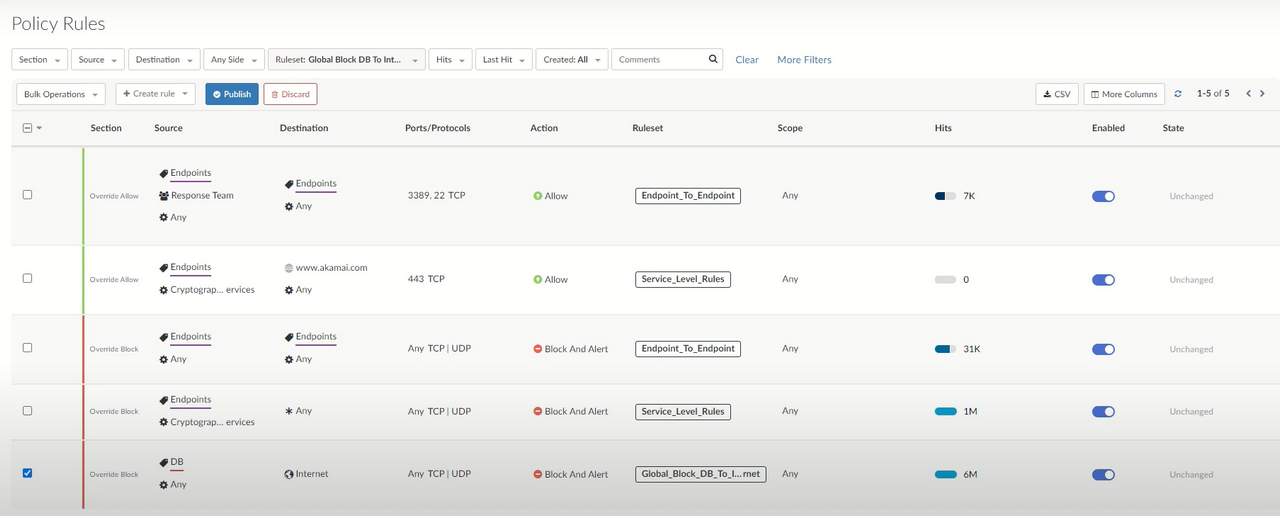Open the Ruleset filter dropdown

click(346, 60)
